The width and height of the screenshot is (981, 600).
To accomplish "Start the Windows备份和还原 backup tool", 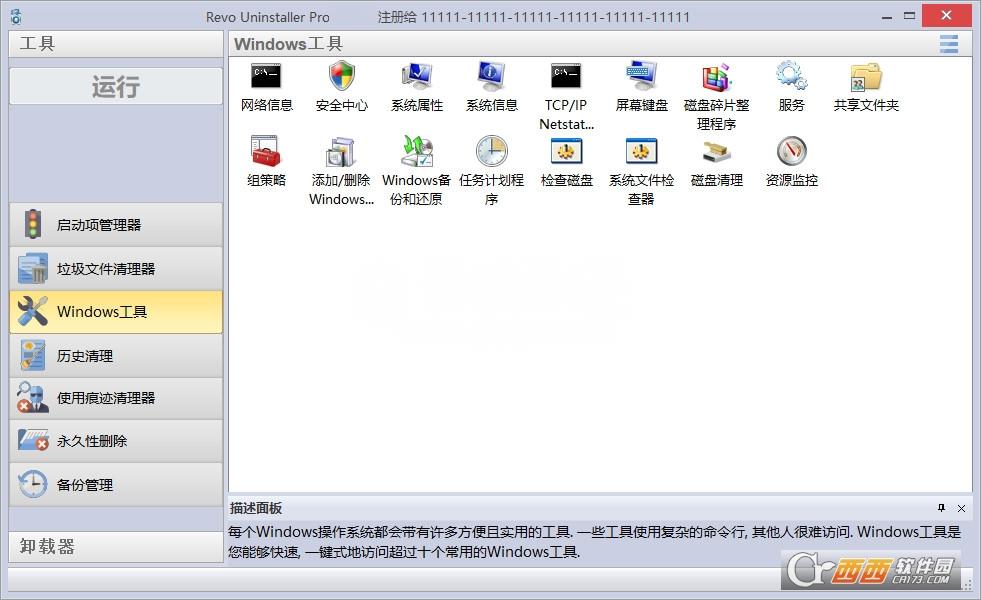I will (x=416, y=158).
